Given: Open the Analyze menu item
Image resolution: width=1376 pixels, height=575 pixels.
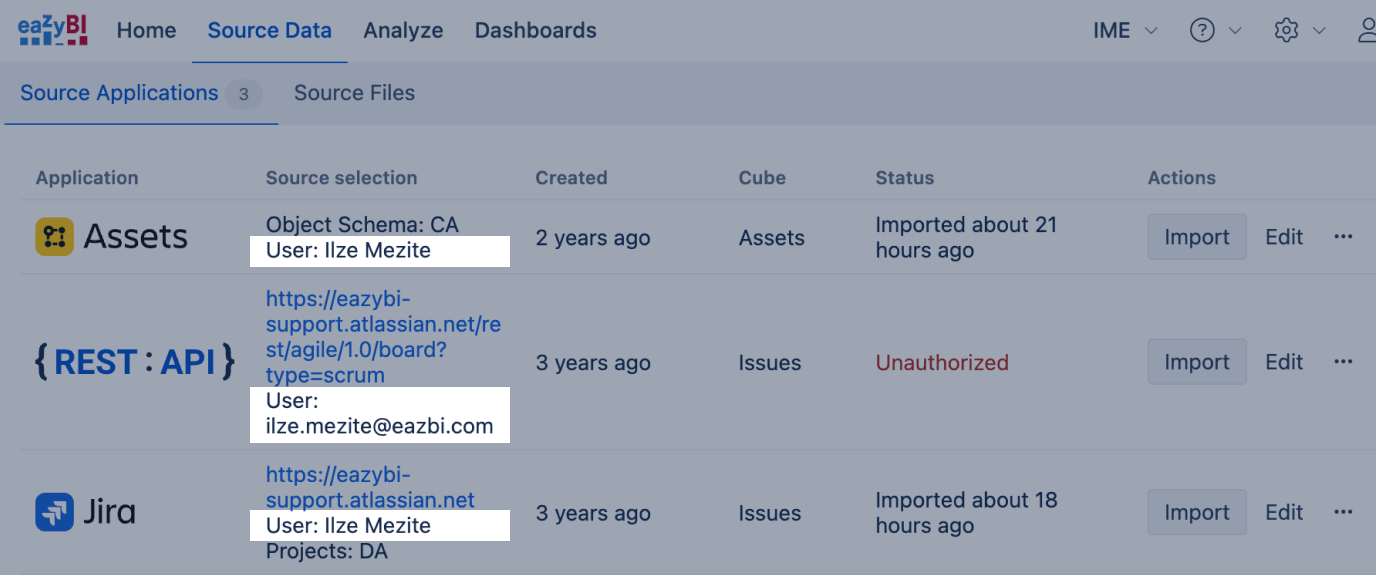Looking at the screenshot, I should (x=403, y=31).
